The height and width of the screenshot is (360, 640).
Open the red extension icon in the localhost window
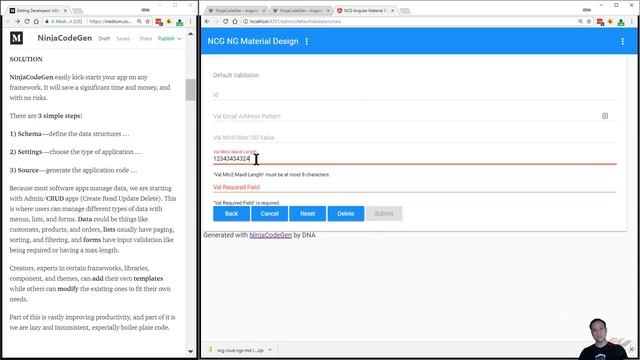pyautogui.click(x=600, y=22)
